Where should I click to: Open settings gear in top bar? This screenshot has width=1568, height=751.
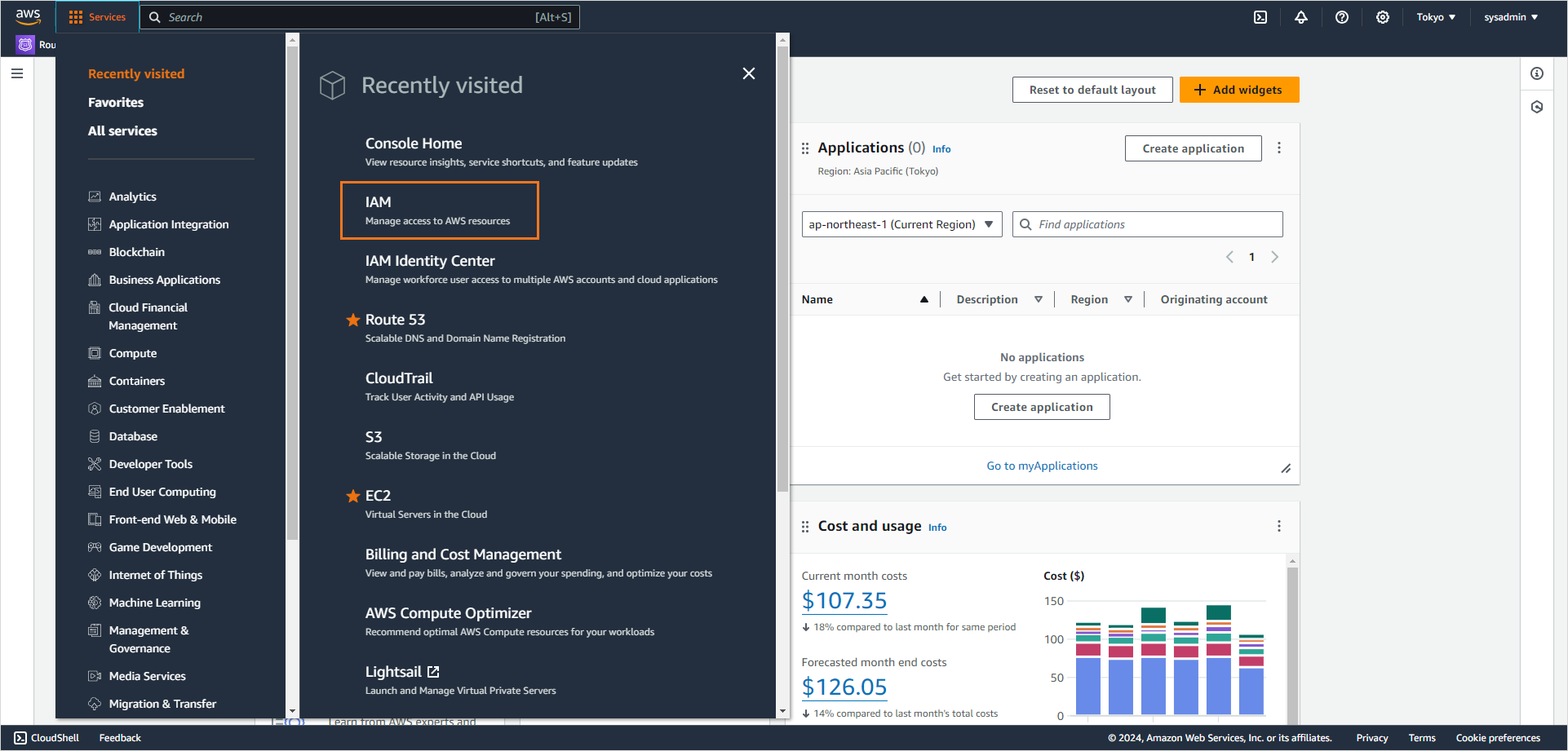click(x=1383, y=17)
